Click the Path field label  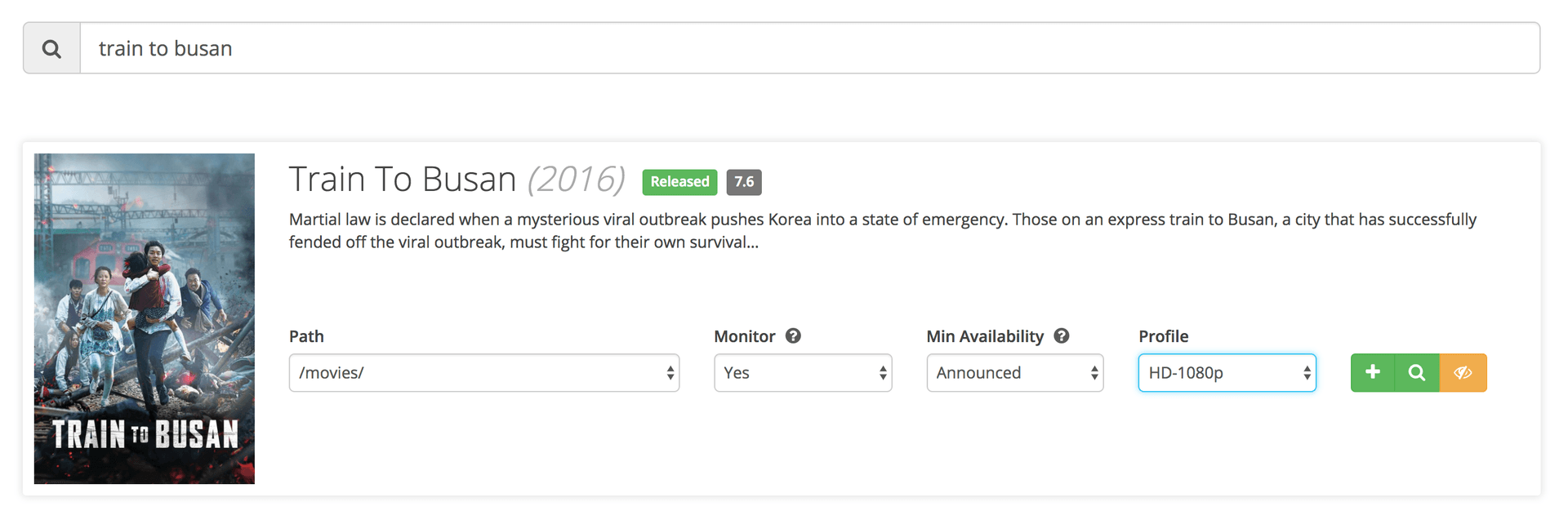[x=306, y=336]
